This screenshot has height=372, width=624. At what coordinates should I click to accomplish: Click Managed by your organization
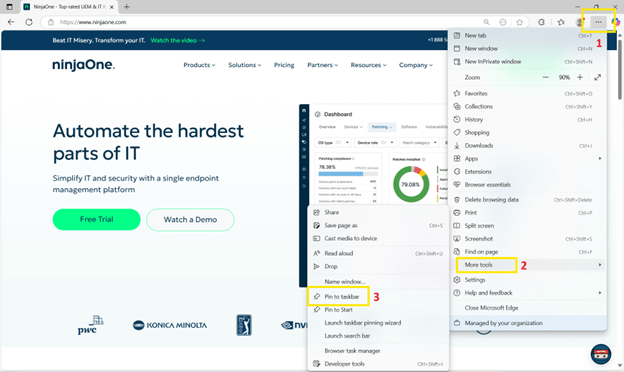528,323
